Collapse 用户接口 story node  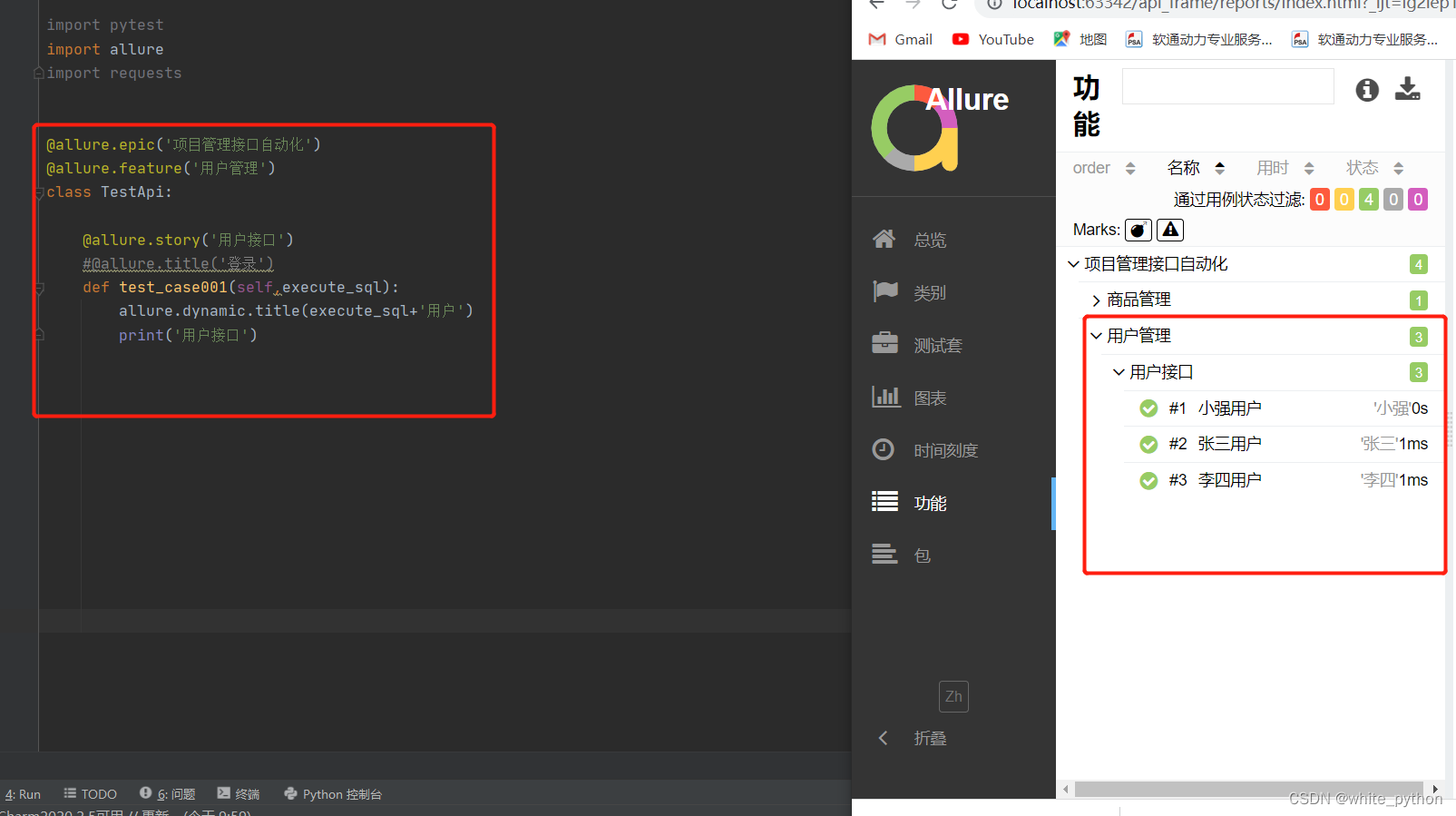point(1119,372)
